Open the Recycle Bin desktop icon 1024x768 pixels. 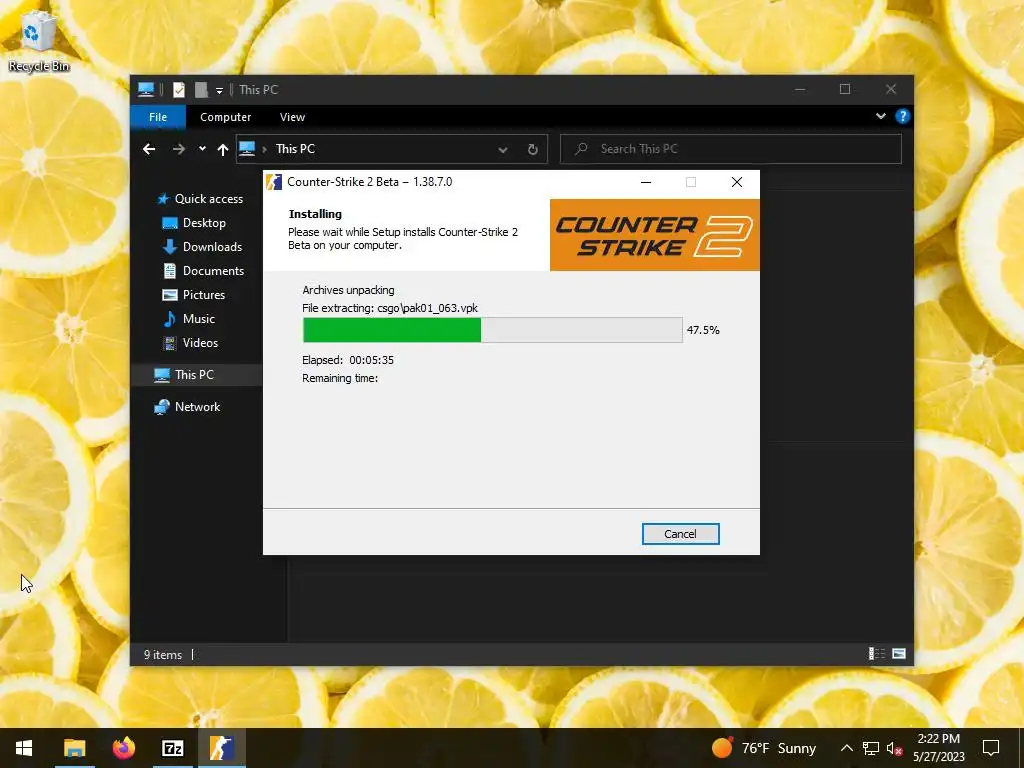[x=39, y=40]
